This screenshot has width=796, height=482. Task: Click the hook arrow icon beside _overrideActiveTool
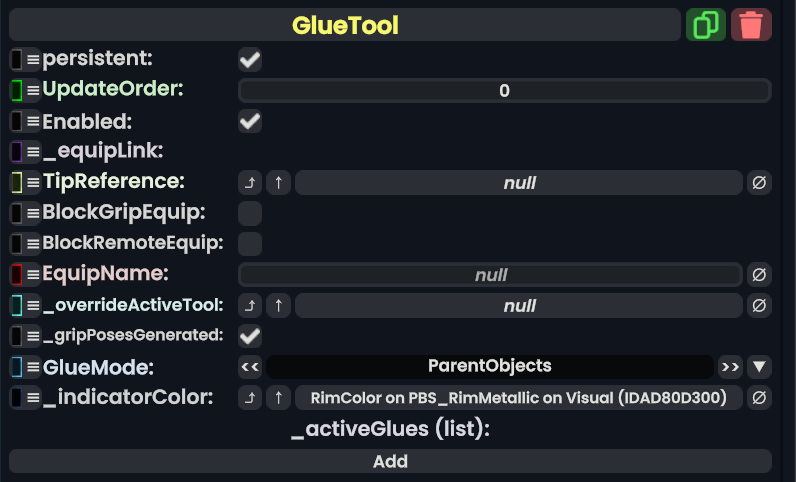pos(251,305)
